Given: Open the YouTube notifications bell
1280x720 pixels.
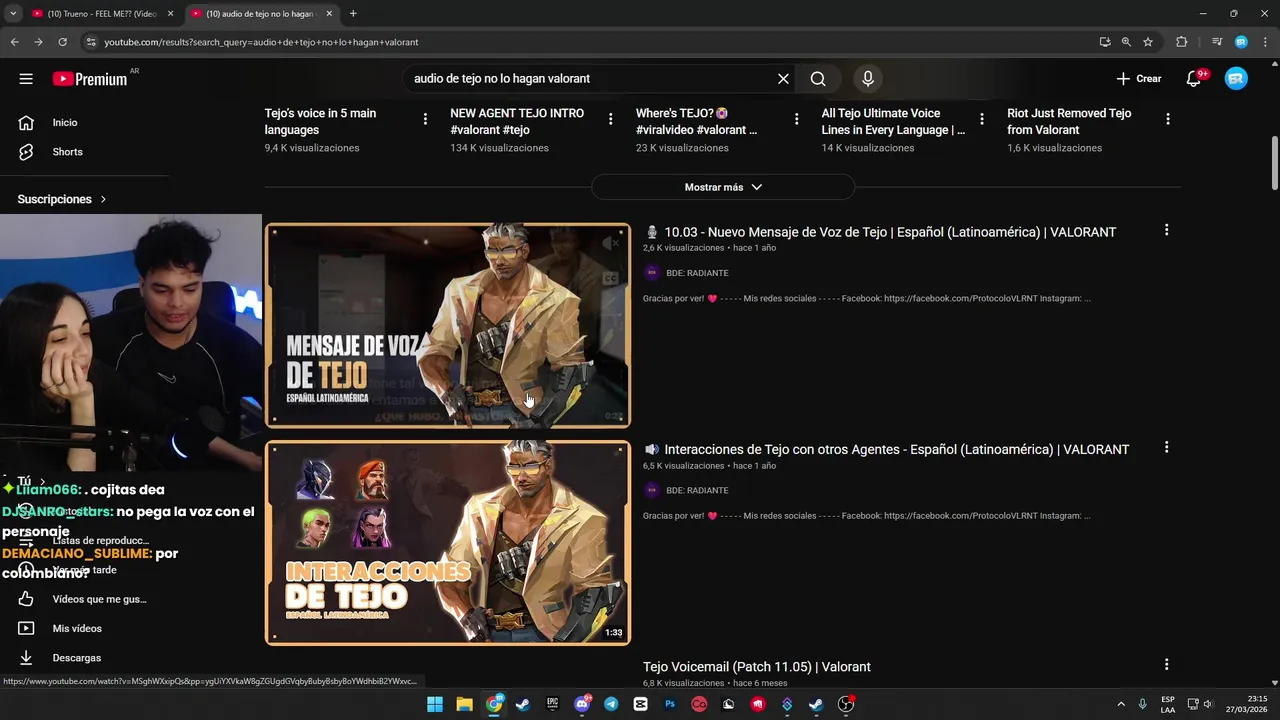Looking at the screenshot, I should pos(1194,79).
